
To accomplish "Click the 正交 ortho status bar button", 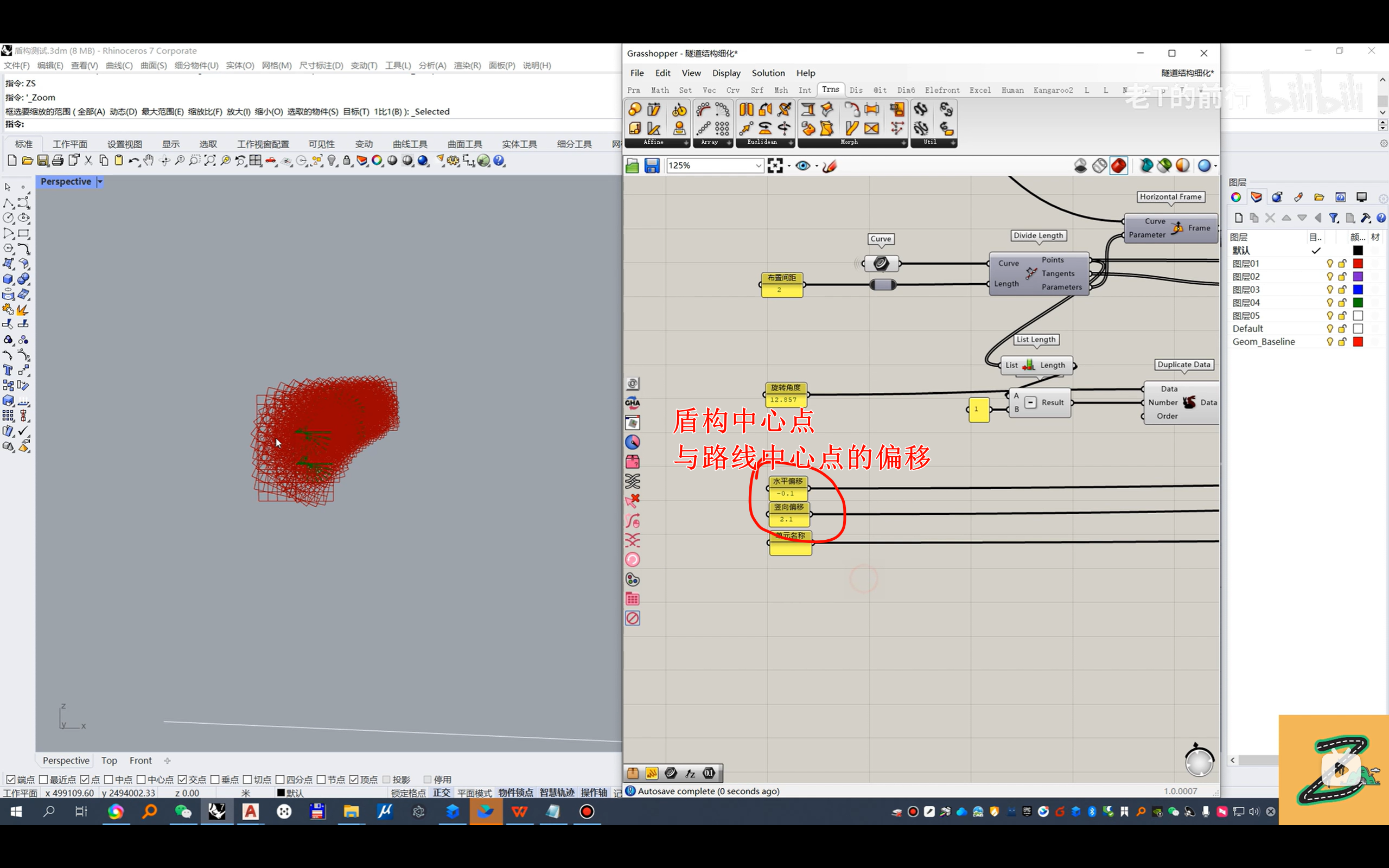I will pos(441,793).
